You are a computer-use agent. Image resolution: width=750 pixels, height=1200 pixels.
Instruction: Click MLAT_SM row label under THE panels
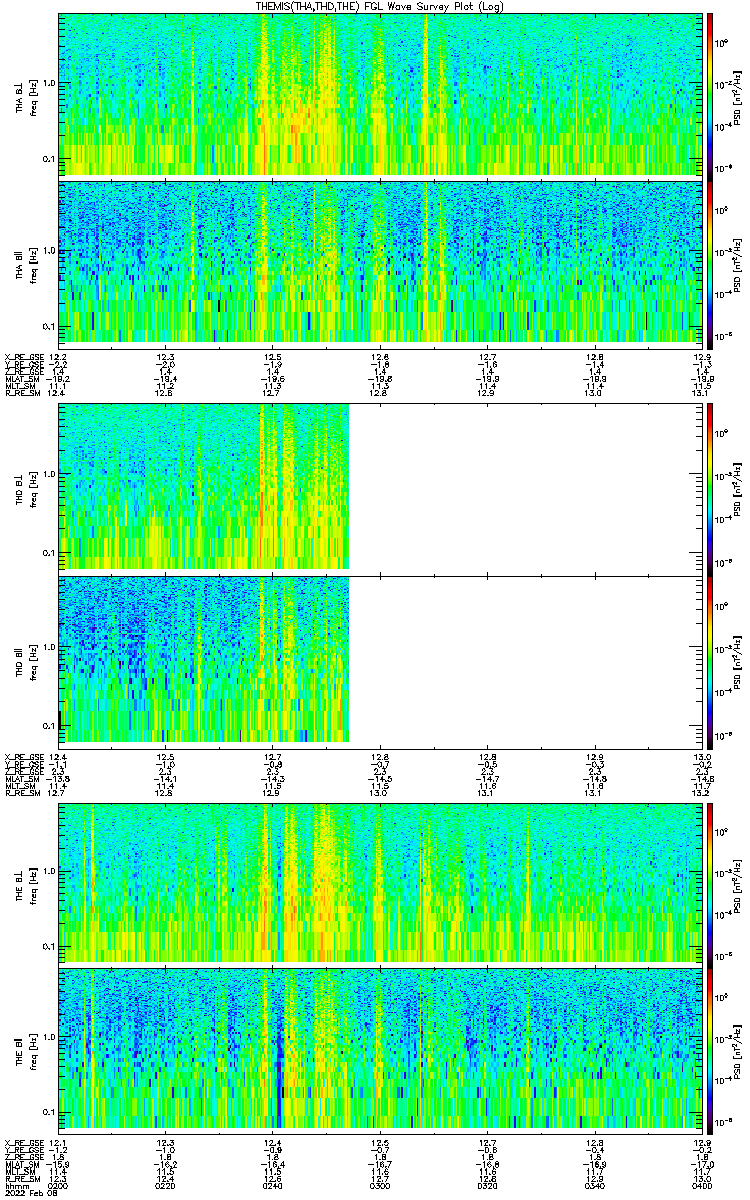pos(21,1165)
